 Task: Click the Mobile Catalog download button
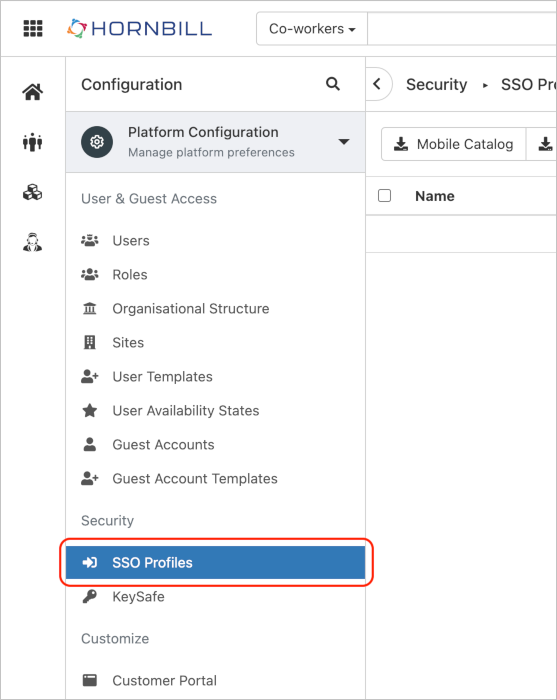453,144
